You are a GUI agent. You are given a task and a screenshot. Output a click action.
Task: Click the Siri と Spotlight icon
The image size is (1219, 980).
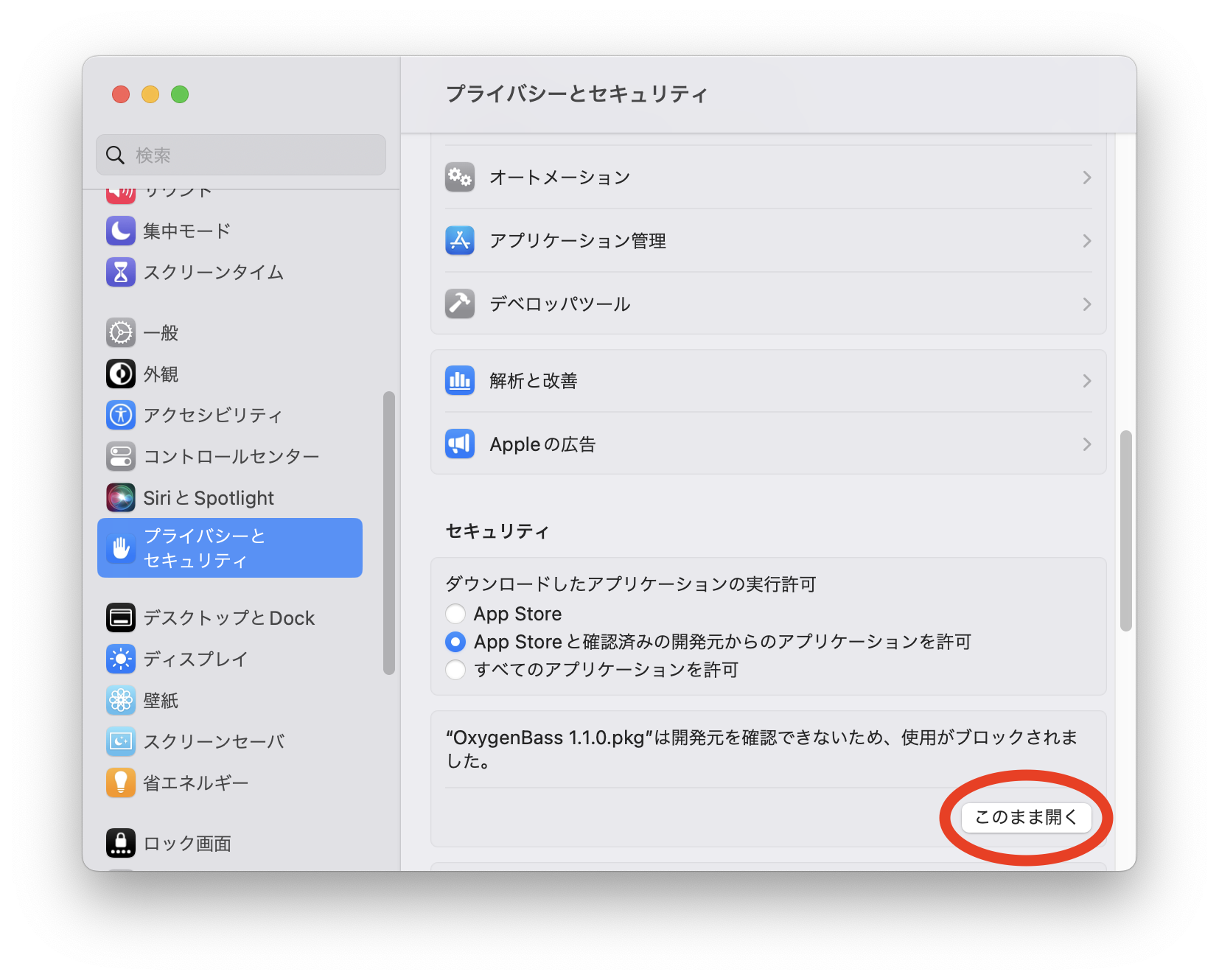coord(121,497)
